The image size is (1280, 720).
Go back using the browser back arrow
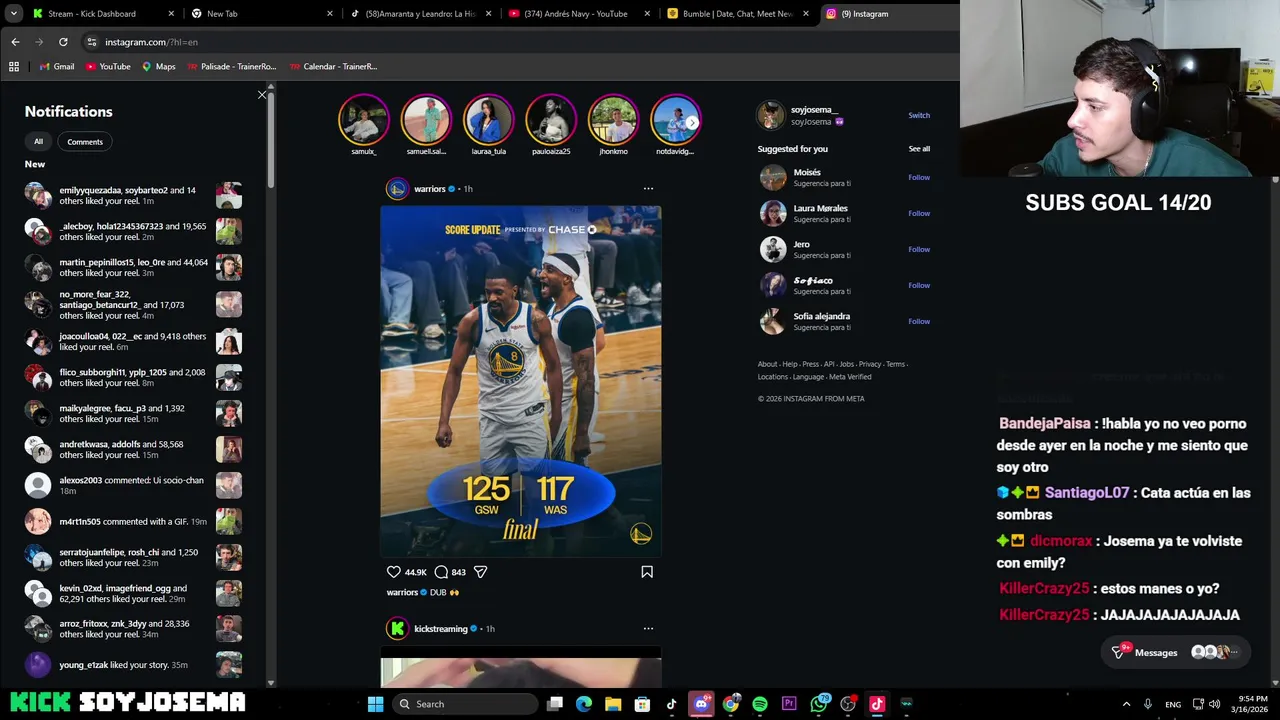(15, 42)
